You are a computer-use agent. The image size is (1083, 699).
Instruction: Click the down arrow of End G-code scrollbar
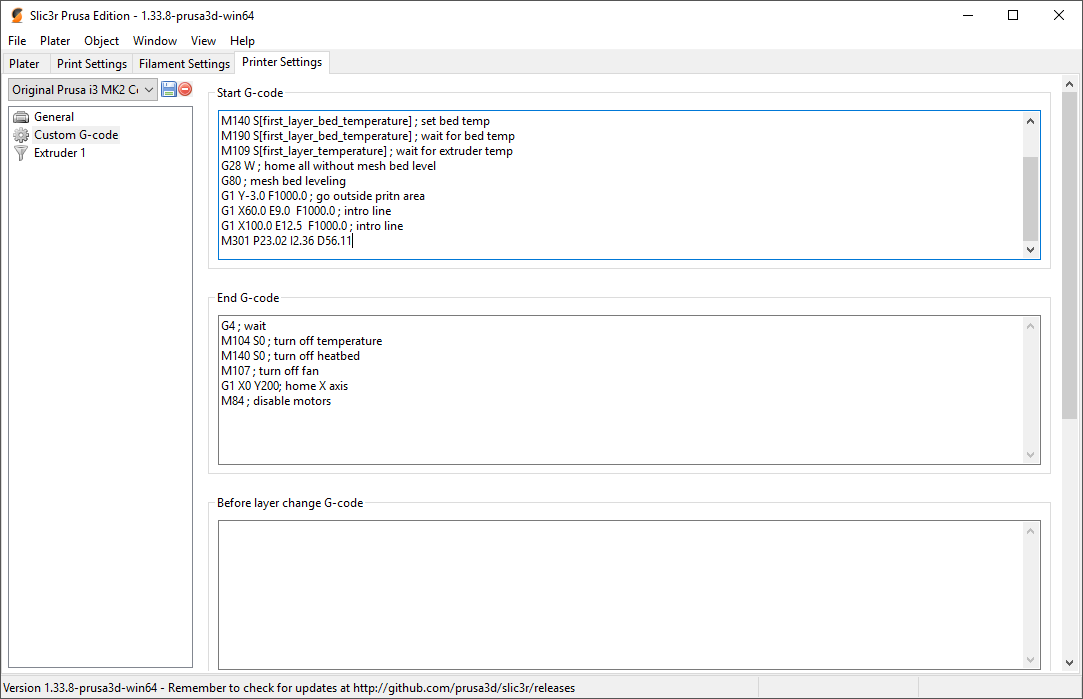click(x=1031, y=456)
